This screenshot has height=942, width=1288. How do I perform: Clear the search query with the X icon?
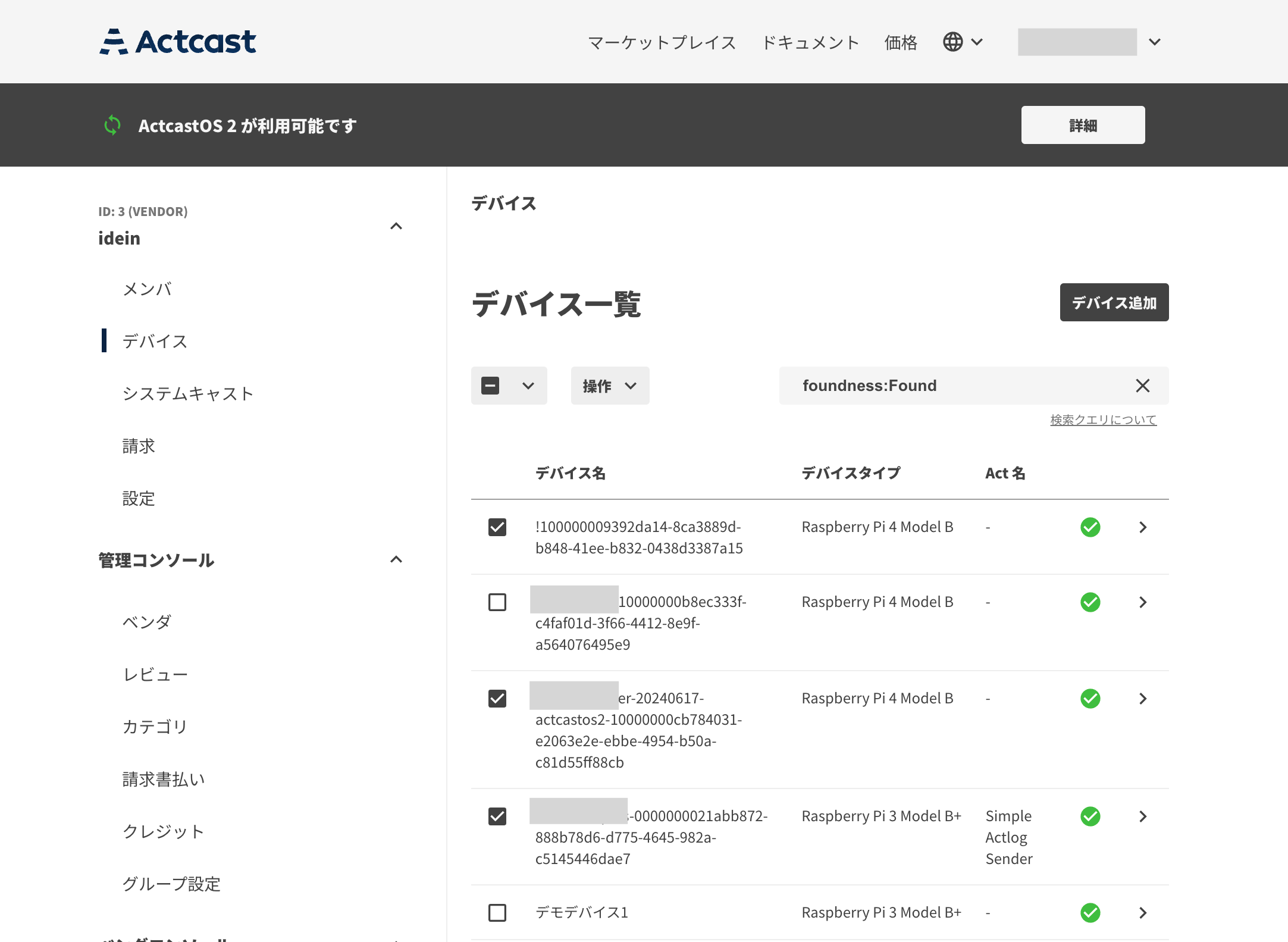[x=1142, y=386]
